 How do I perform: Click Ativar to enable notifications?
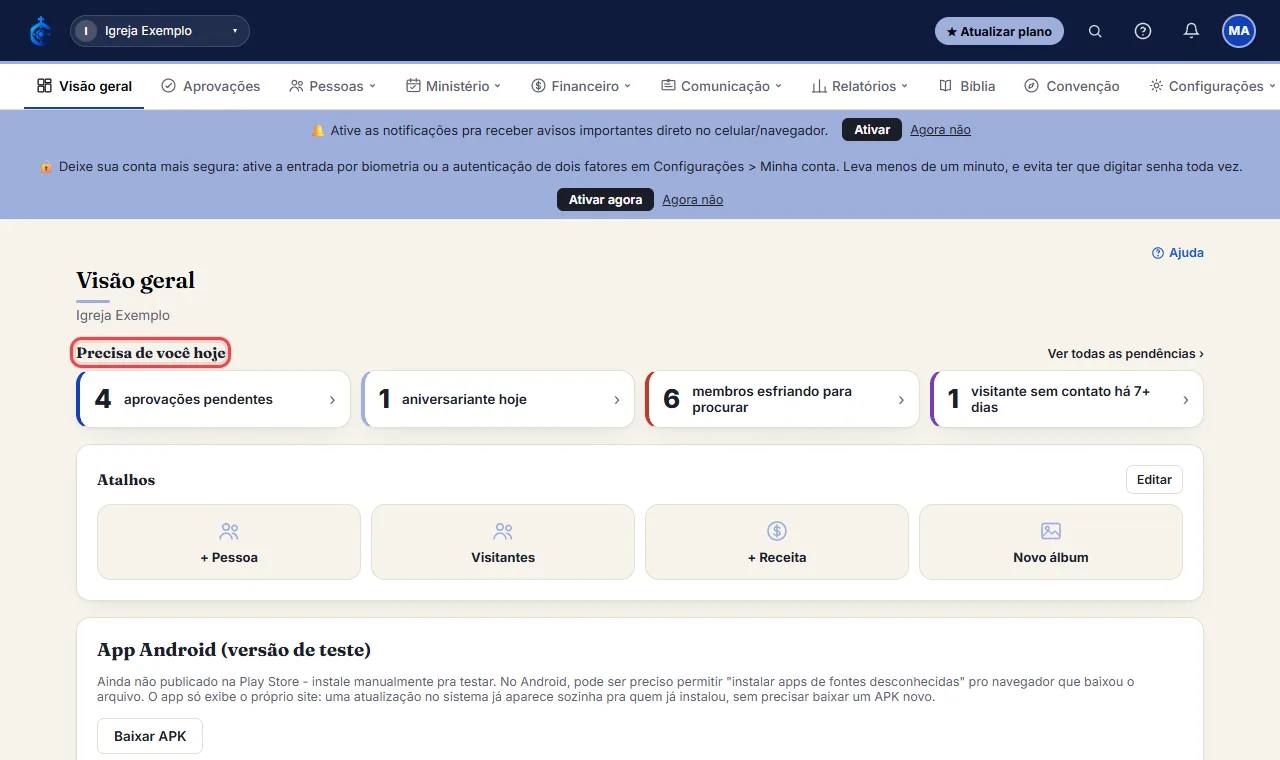tap(872, 130)
